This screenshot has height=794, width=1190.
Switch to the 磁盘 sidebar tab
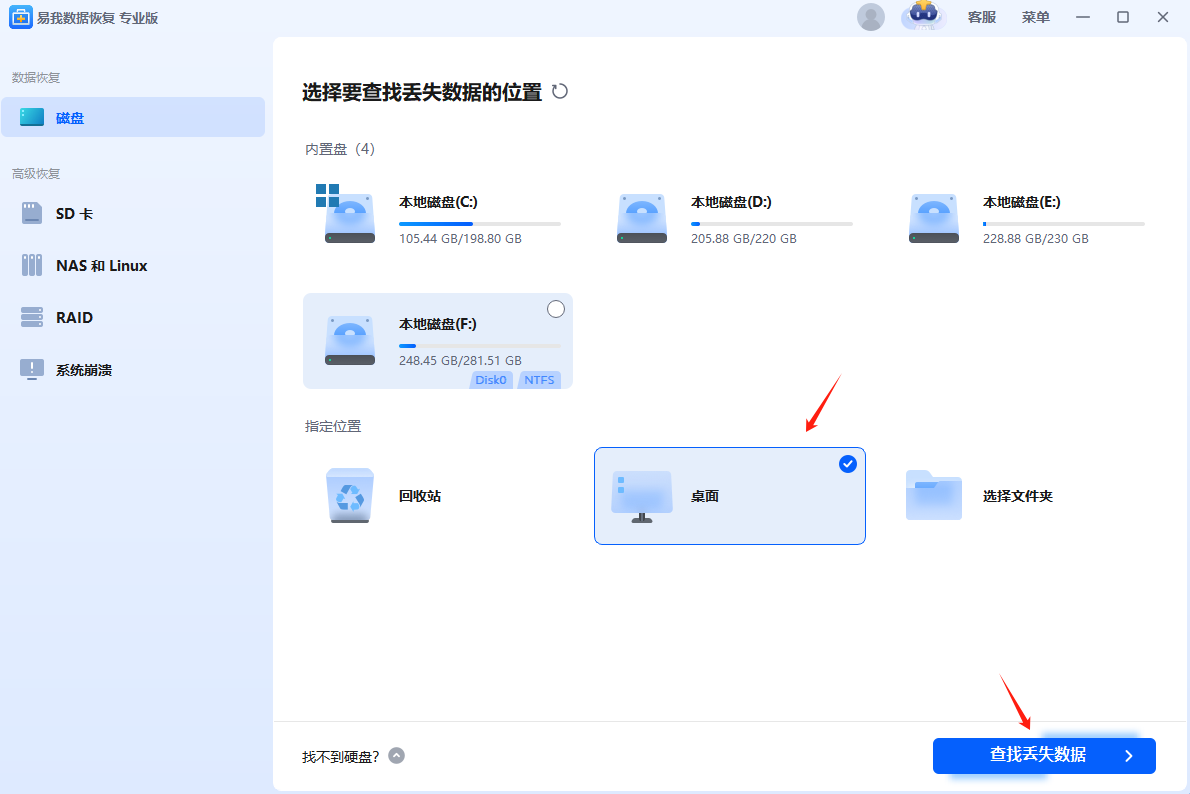coord(133,117)
